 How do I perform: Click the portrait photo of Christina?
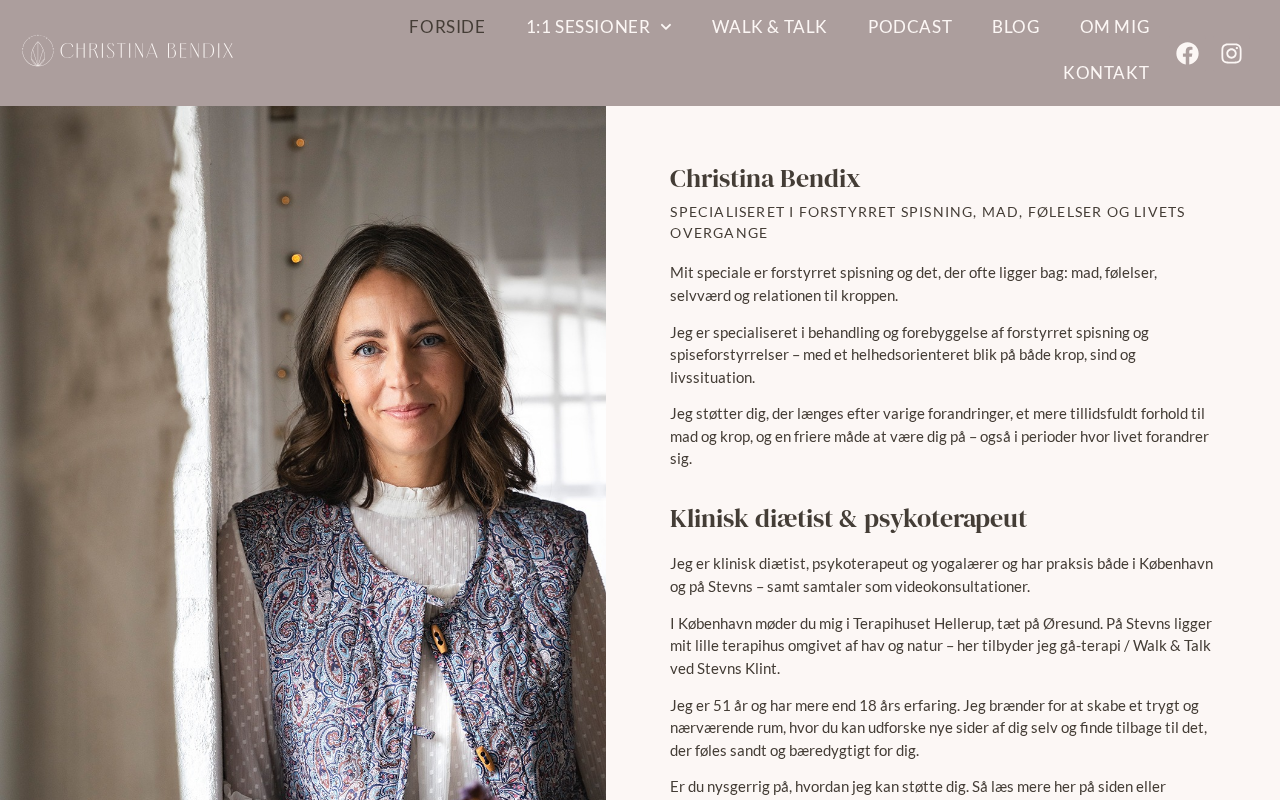coord(303,453)
